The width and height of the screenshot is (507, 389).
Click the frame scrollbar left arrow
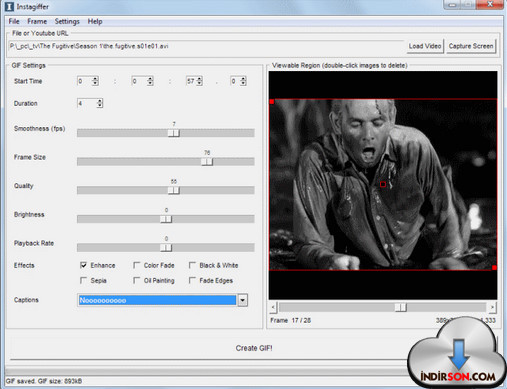point(273,307)
